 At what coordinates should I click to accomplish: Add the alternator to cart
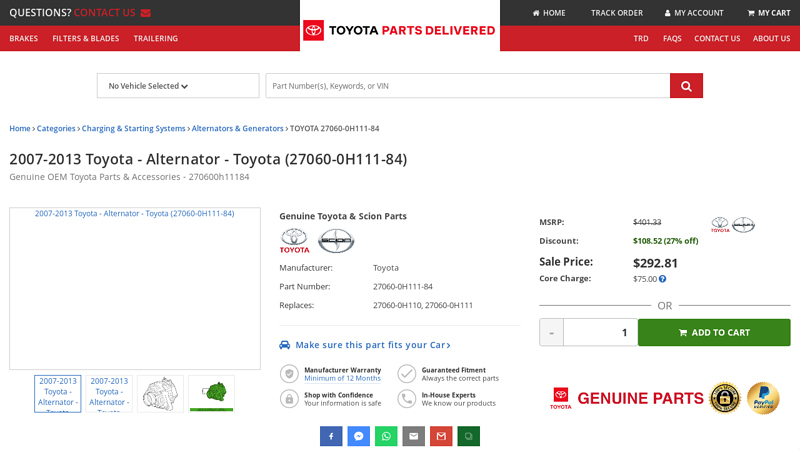[x=714, y=333]
